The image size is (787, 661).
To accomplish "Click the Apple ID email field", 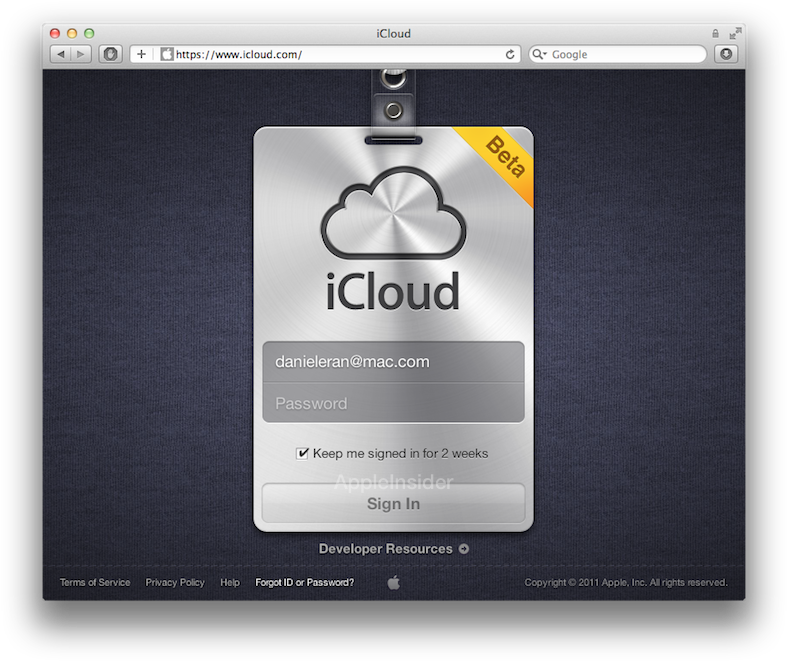I will point(393,362).
